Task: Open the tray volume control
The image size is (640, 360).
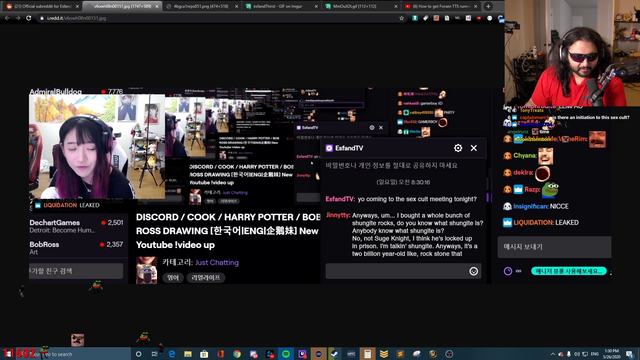Action: click(577, 354)
